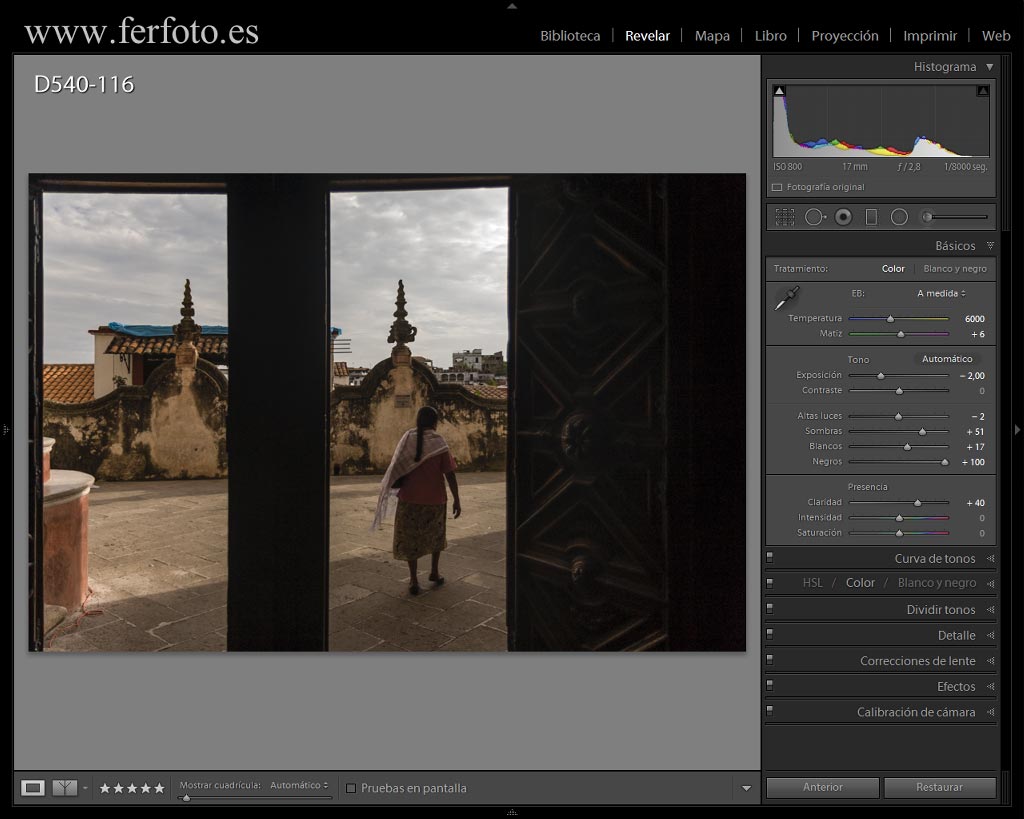The width and height of the screenshot is (1024, 819).
Task: Toggle Efectos panel switch
Action: click(770, 686)
